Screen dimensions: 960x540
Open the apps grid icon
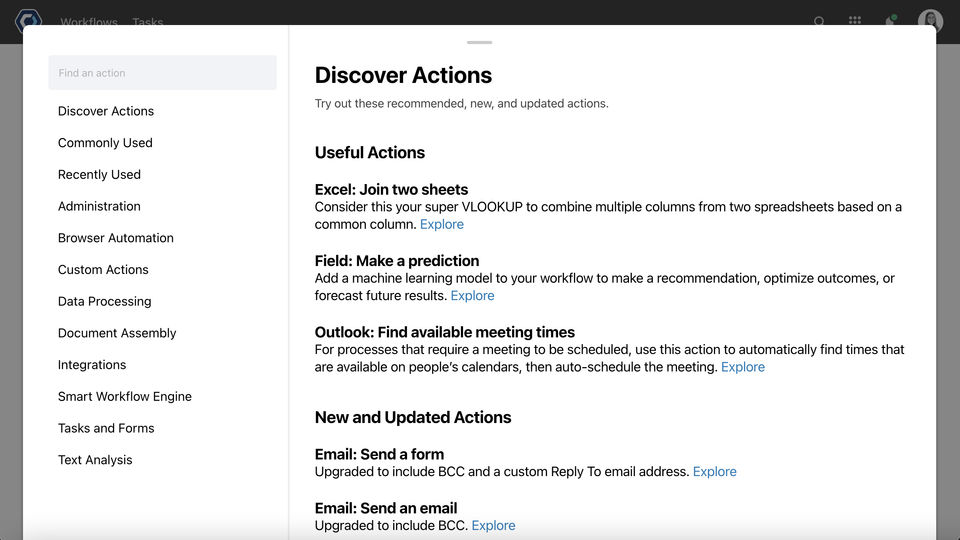tap(855, 21)
